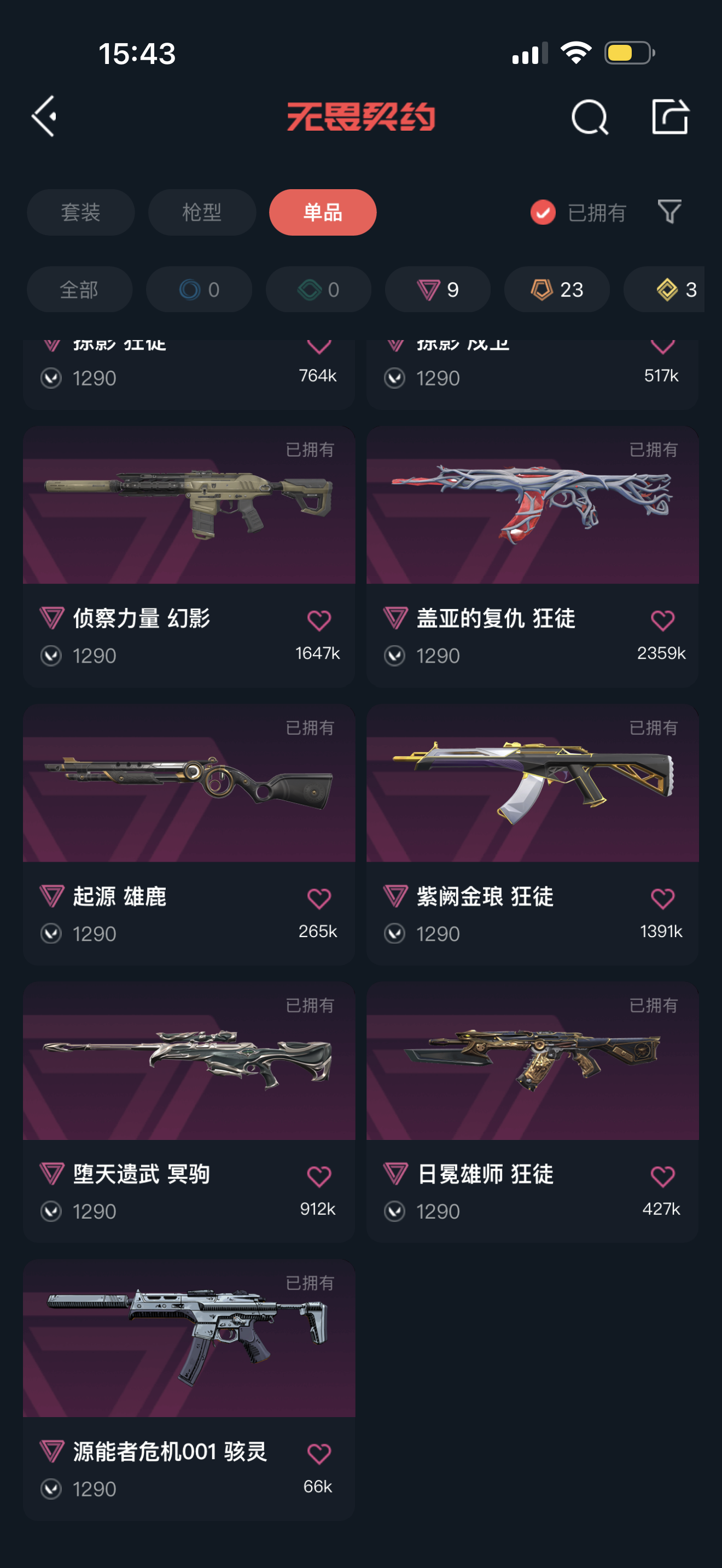Select the 全部 rarity filter

click(x=79, y=289)
